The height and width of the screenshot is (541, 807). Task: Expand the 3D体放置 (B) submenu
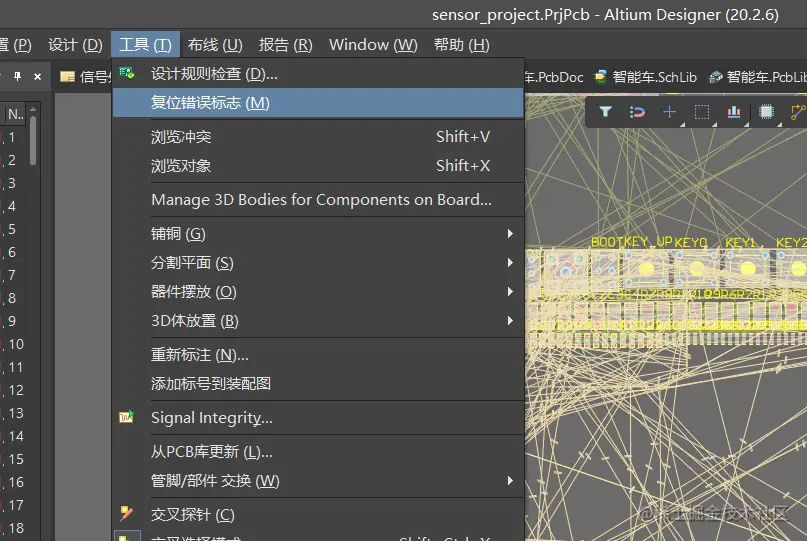[318, 321]
